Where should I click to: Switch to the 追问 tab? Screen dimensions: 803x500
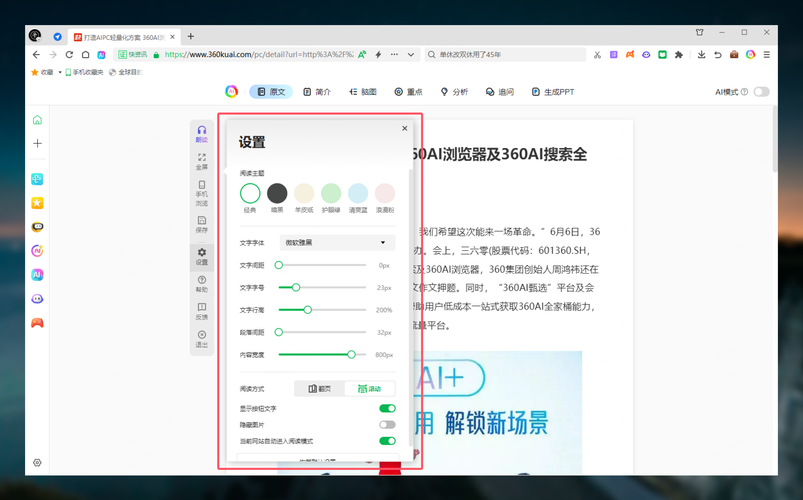(500, 92)
